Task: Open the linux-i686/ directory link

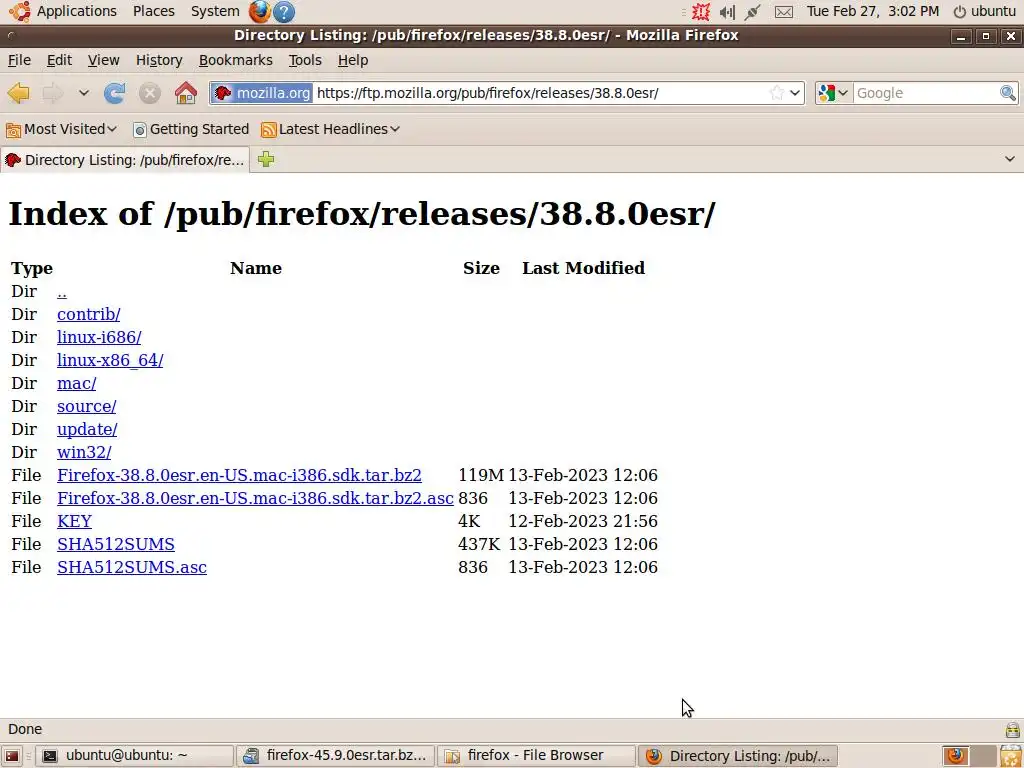Action: pos(99,337)
